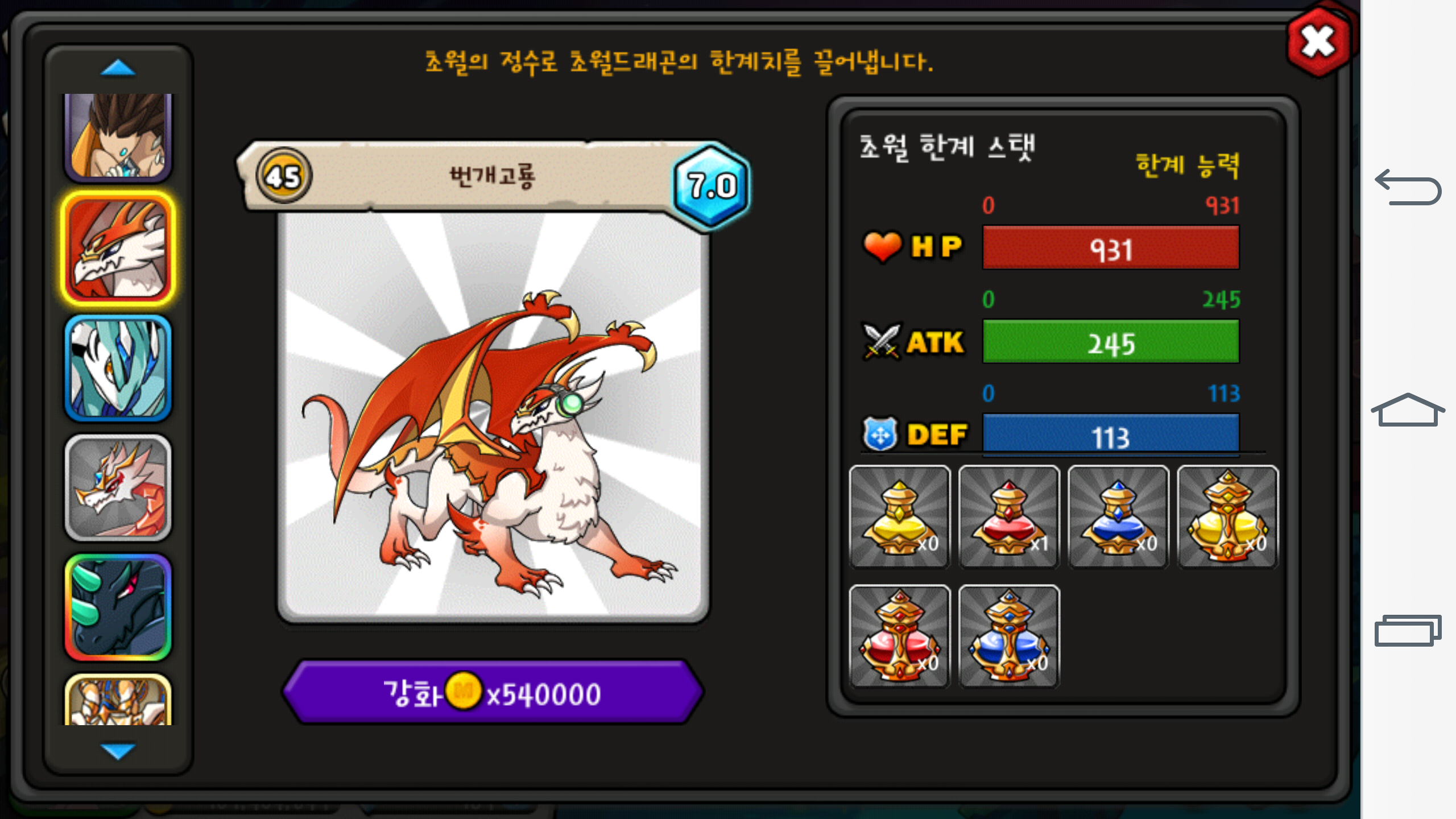Image resolution: width=1456 pixels, height=819 pixels.
Task: Tap the 7.0 blue hexagon grade badge
Action: click(x=712, y=186)
